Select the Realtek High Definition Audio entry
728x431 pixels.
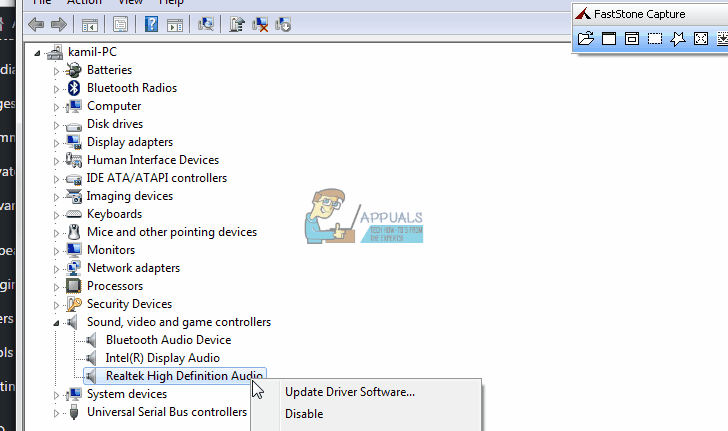(184, 376)
